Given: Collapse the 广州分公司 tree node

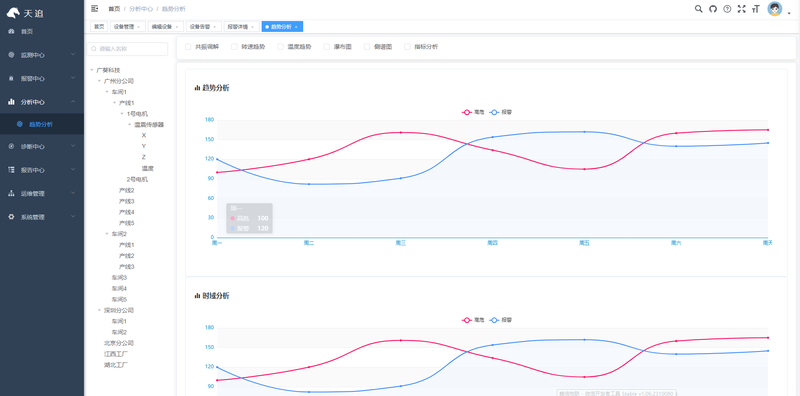Looking at the screenshot, I should [99, 81].
